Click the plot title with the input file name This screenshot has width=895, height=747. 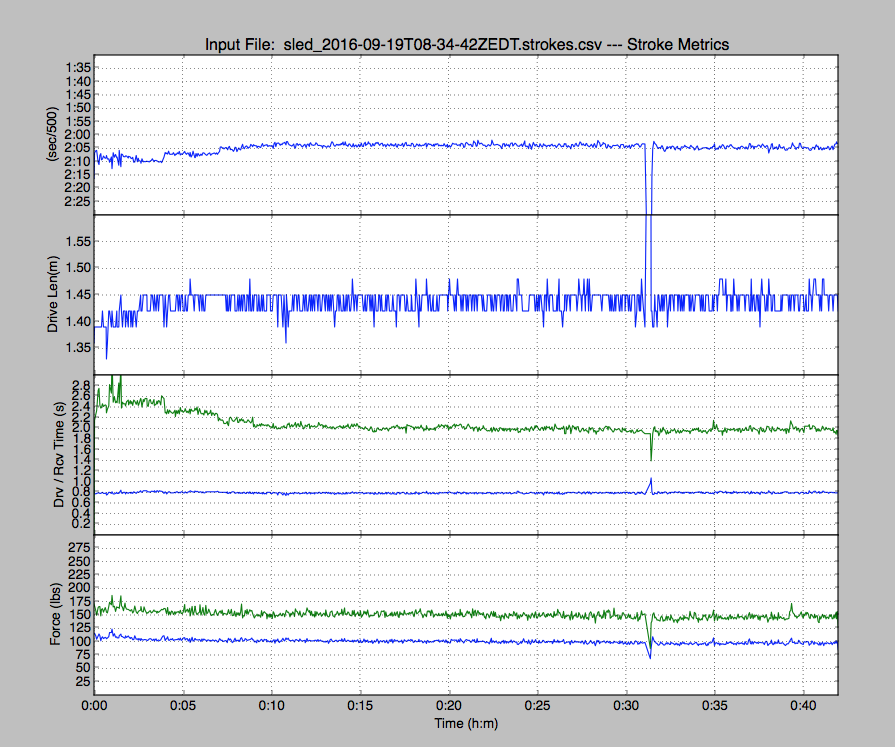coord(465,45)
